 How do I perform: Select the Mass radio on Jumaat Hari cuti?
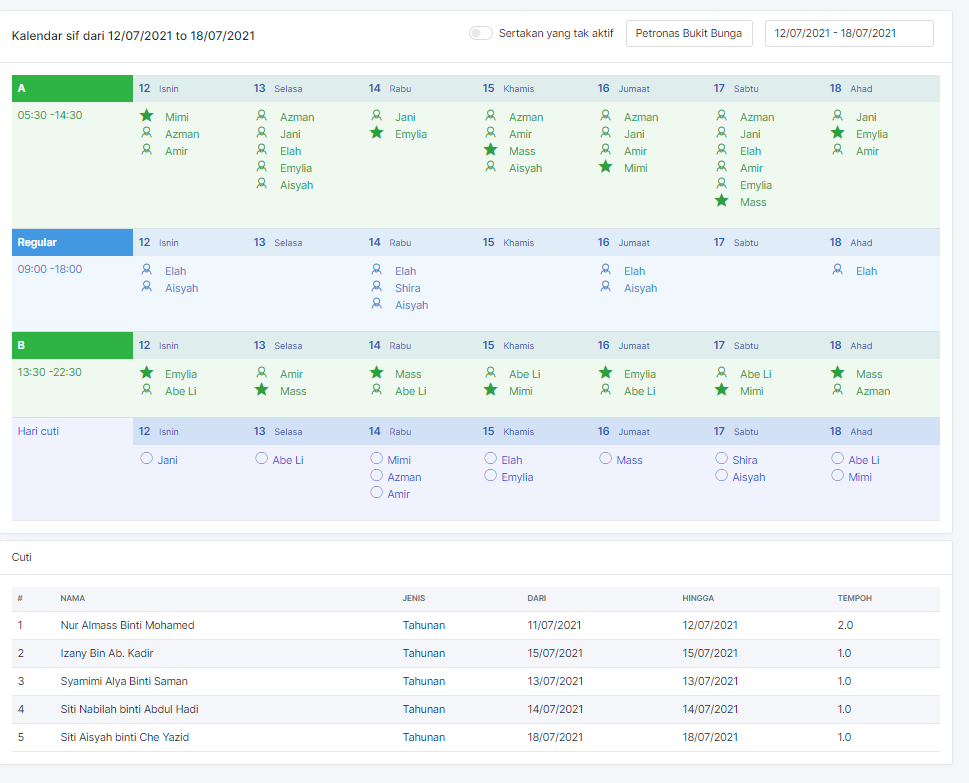tap(606, 459)
